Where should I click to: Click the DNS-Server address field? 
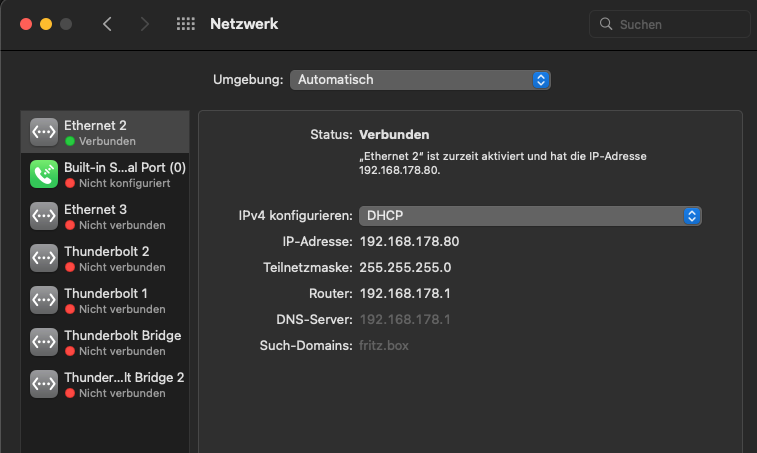click(405, 320)
